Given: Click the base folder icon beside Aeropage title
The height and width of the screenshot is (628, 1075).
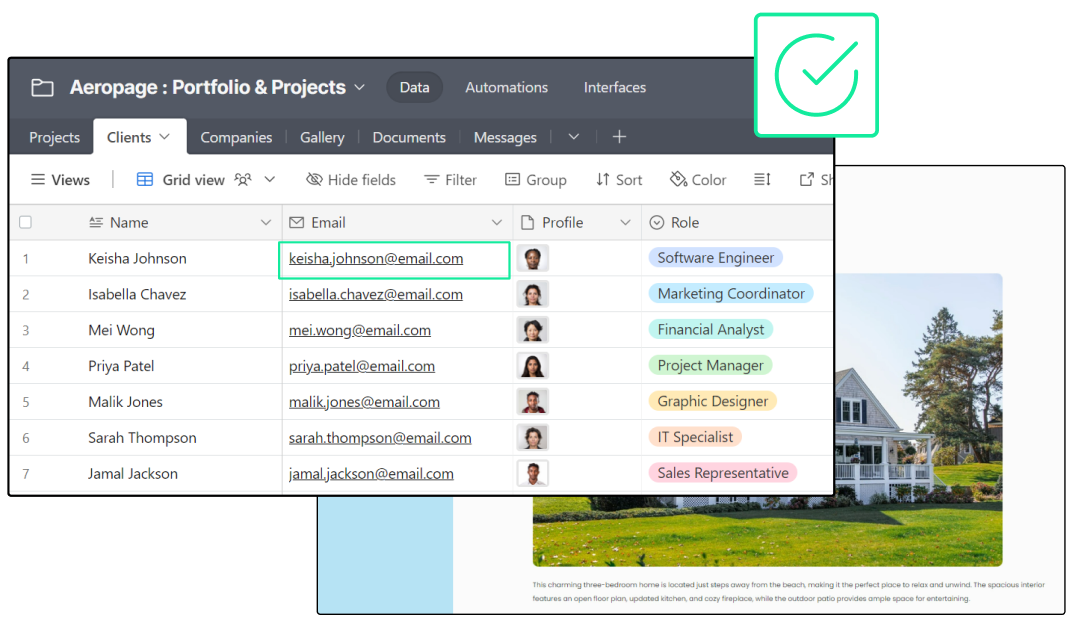Looking at the screenshot, I should [43, 88].
